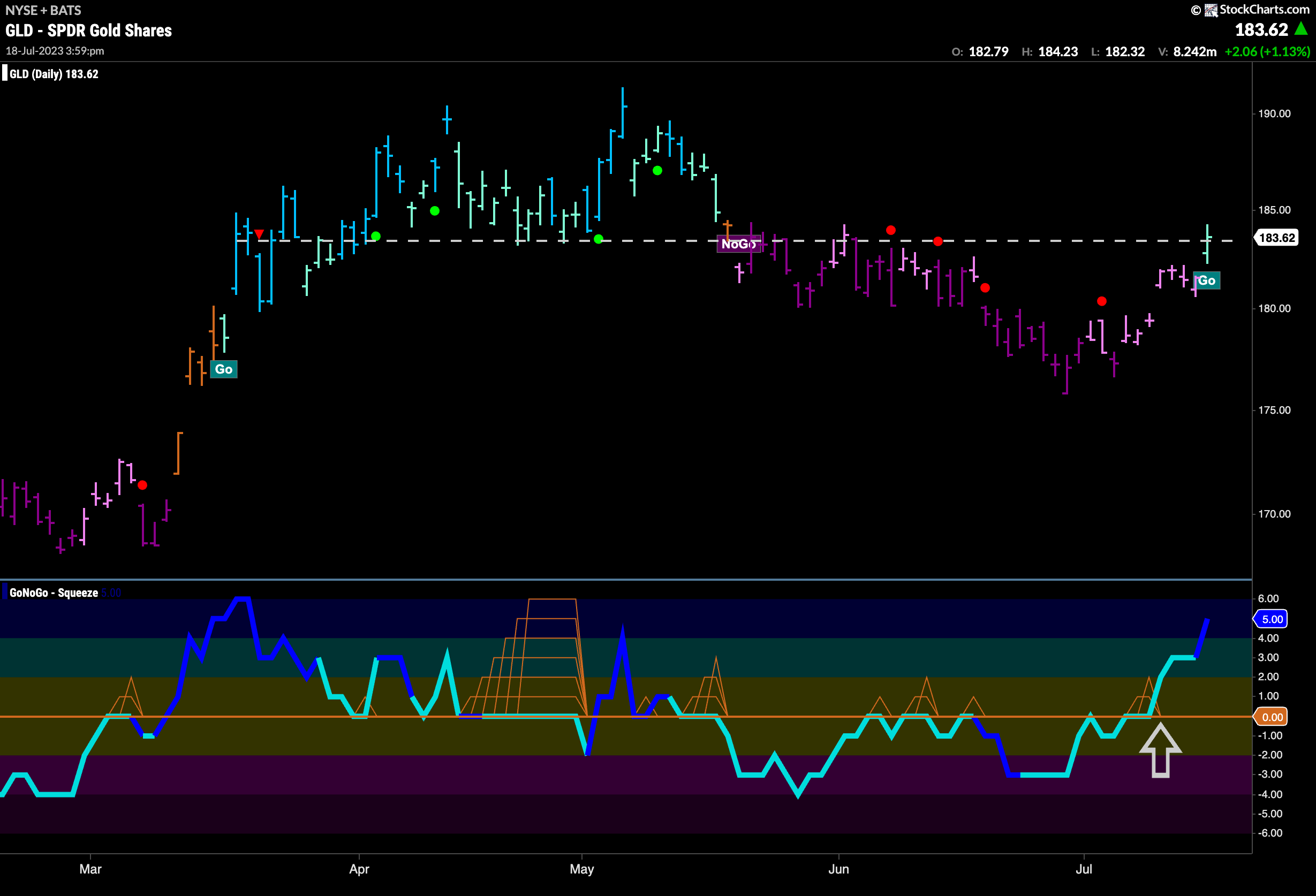This screenshot has height=896, width=1316.
Task: Click the 190.00 price axis label
Action: pyautogui.click(x=1274, y=114)
